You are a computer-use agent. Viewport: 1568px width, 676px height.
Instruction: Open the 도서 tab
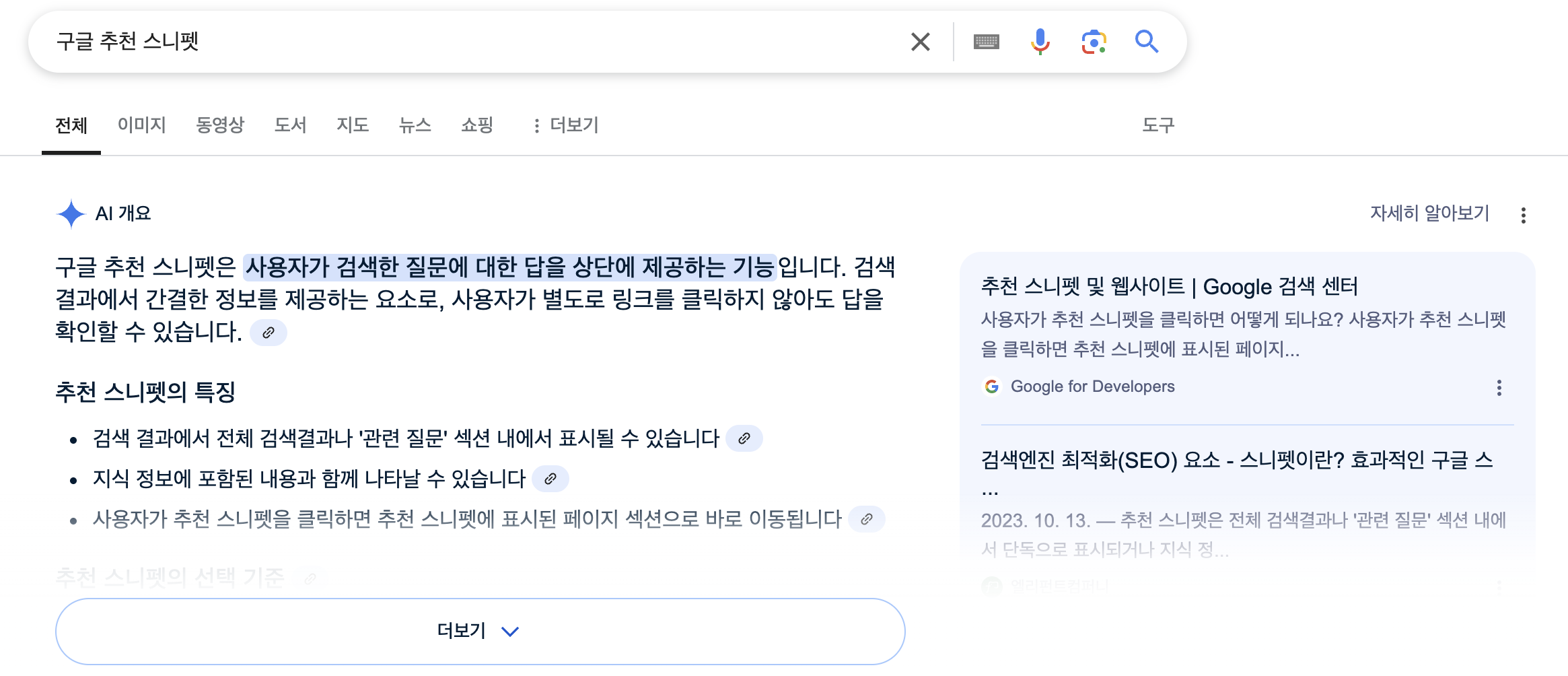coord(290,125)
